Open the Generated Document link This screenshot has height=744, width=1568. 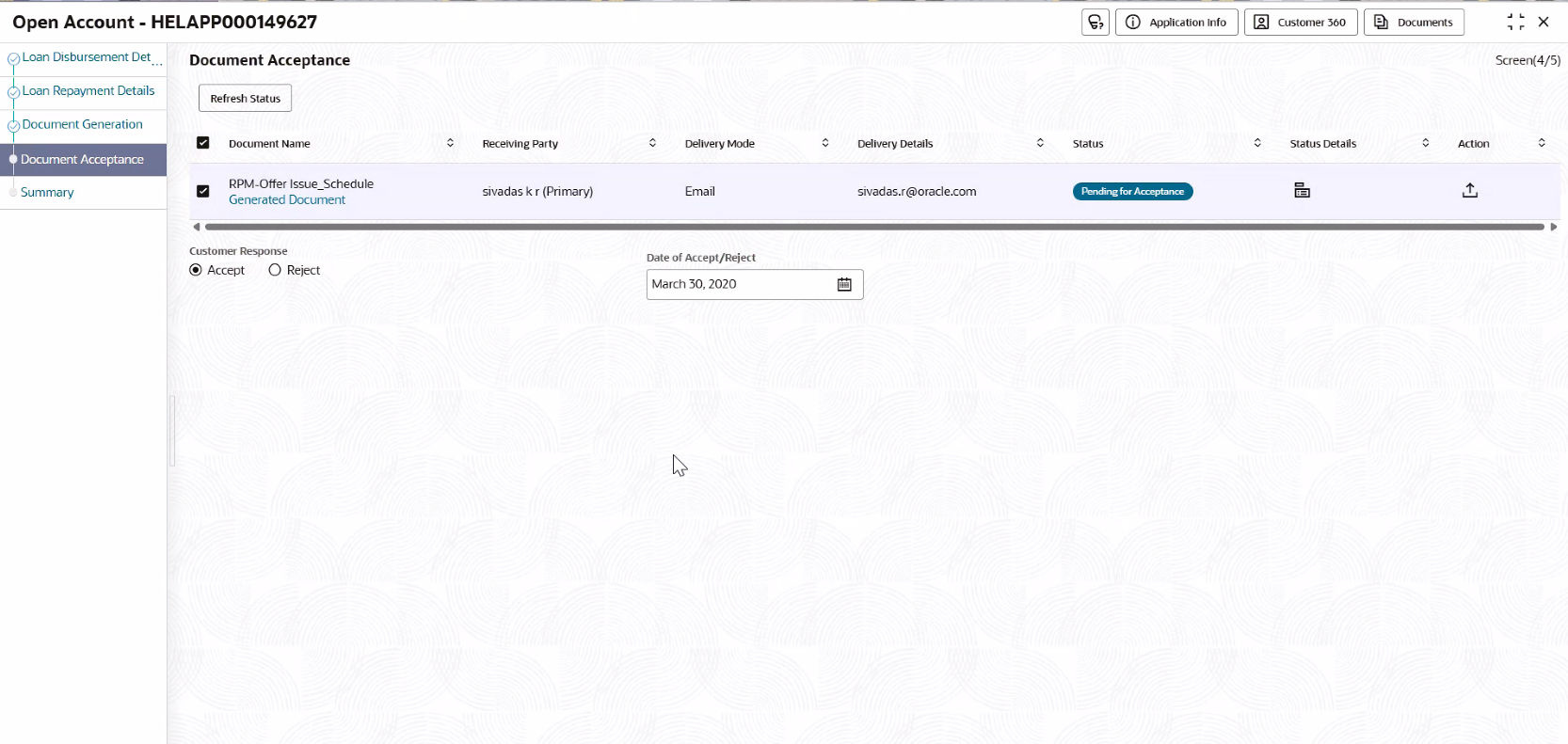click(x=287, y=200)
